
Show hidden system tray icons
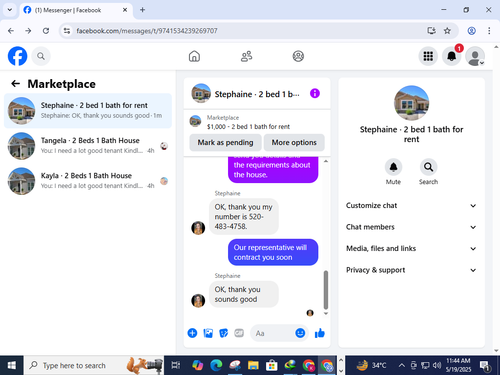[x=402, y=365]
